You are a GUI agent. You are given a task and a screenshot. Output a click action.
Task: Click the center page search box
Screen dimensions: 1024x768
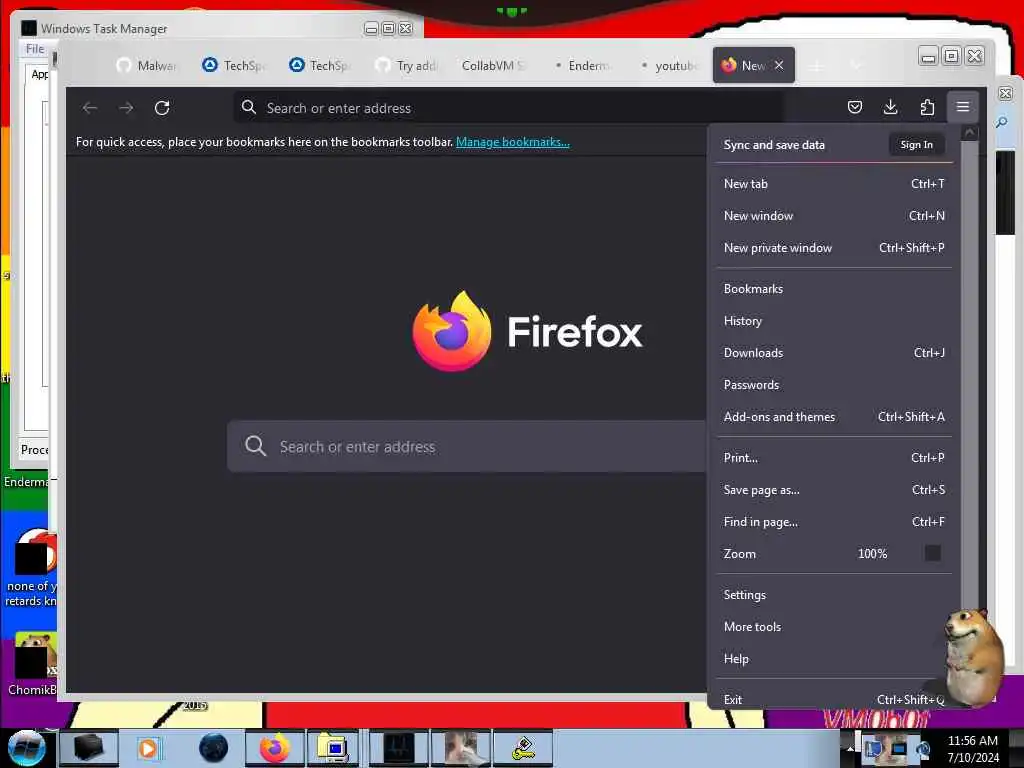click(466, 447)
